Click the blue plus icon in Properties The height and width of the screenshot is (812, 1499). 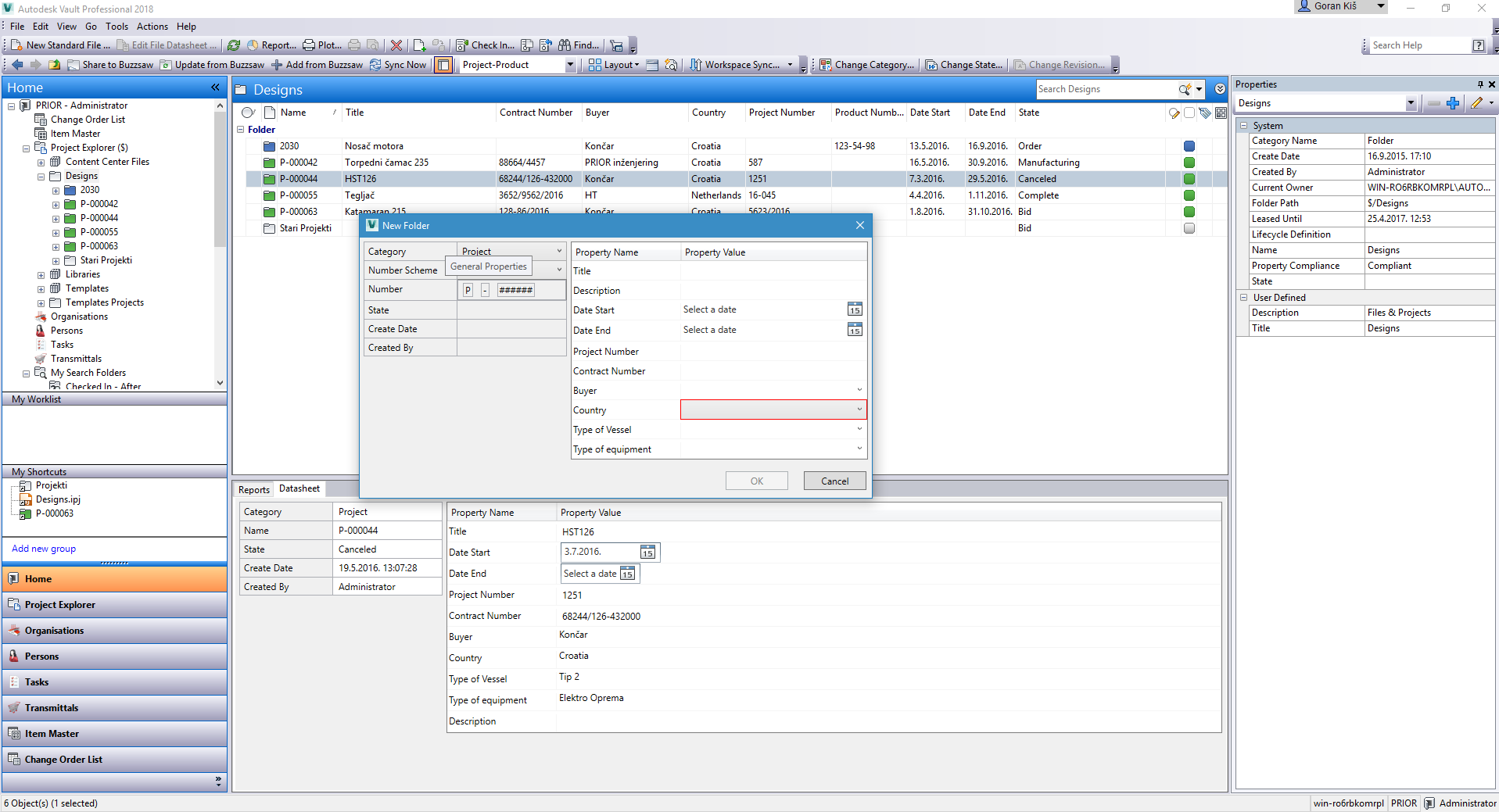(1453, 103)
